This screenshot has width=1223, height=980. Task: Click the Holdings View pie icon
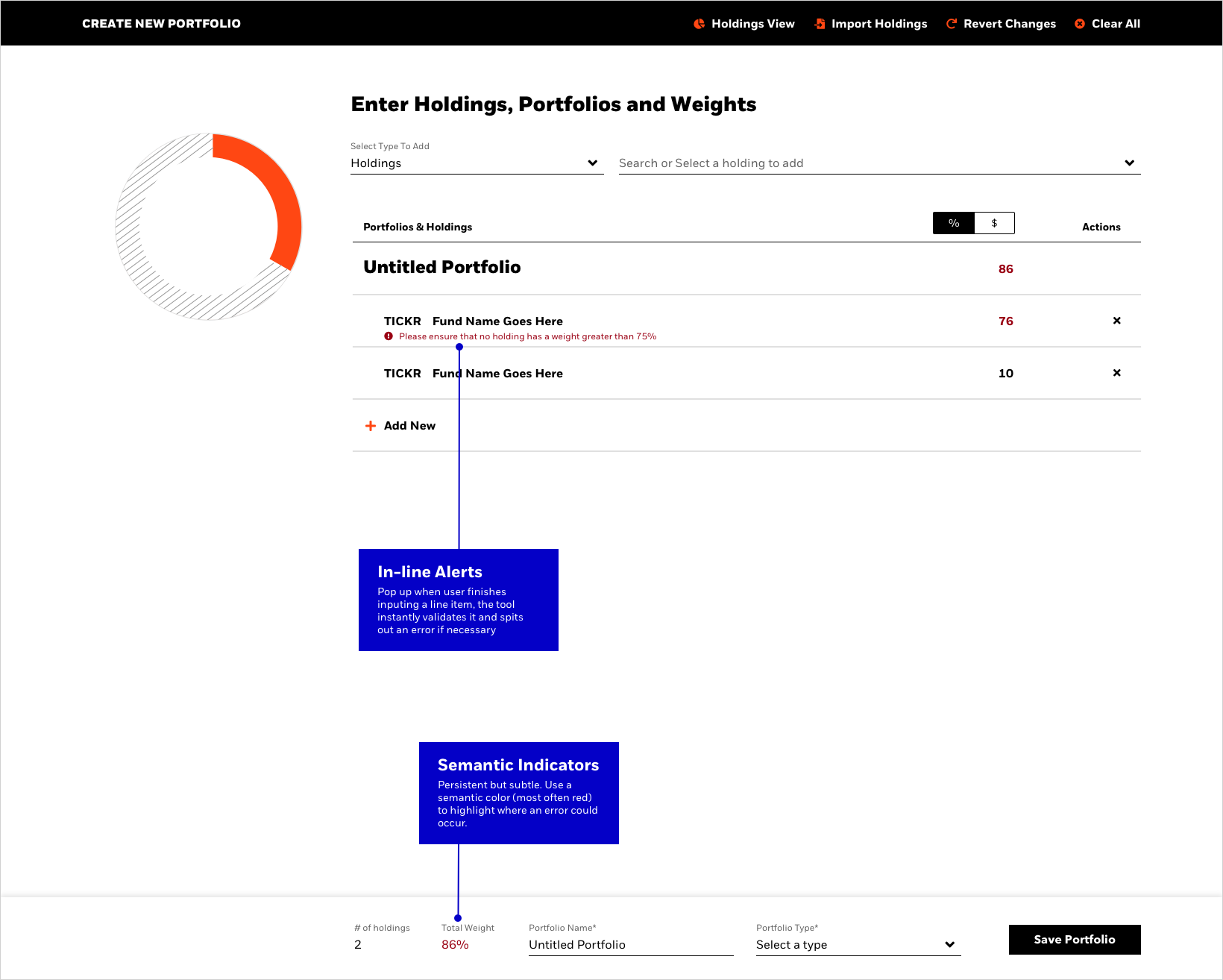pyautogui.click(x=699, y=24)
